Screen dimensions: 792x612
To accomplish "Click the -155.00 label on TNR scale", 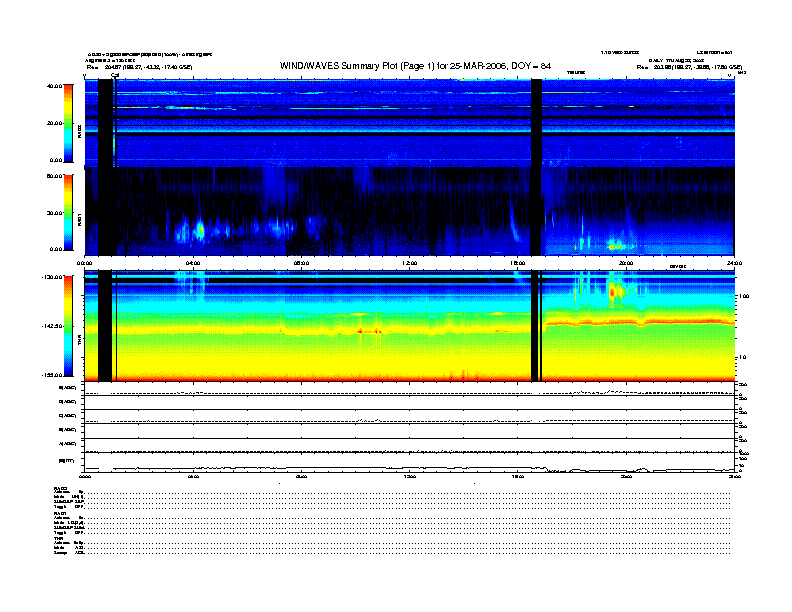I will pyautogui.click(x=52, y=375).
